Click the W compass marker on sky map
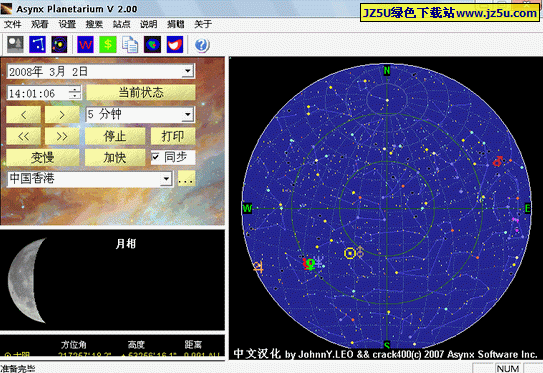The height and width of the screenshot is (373, 543). 247,208
